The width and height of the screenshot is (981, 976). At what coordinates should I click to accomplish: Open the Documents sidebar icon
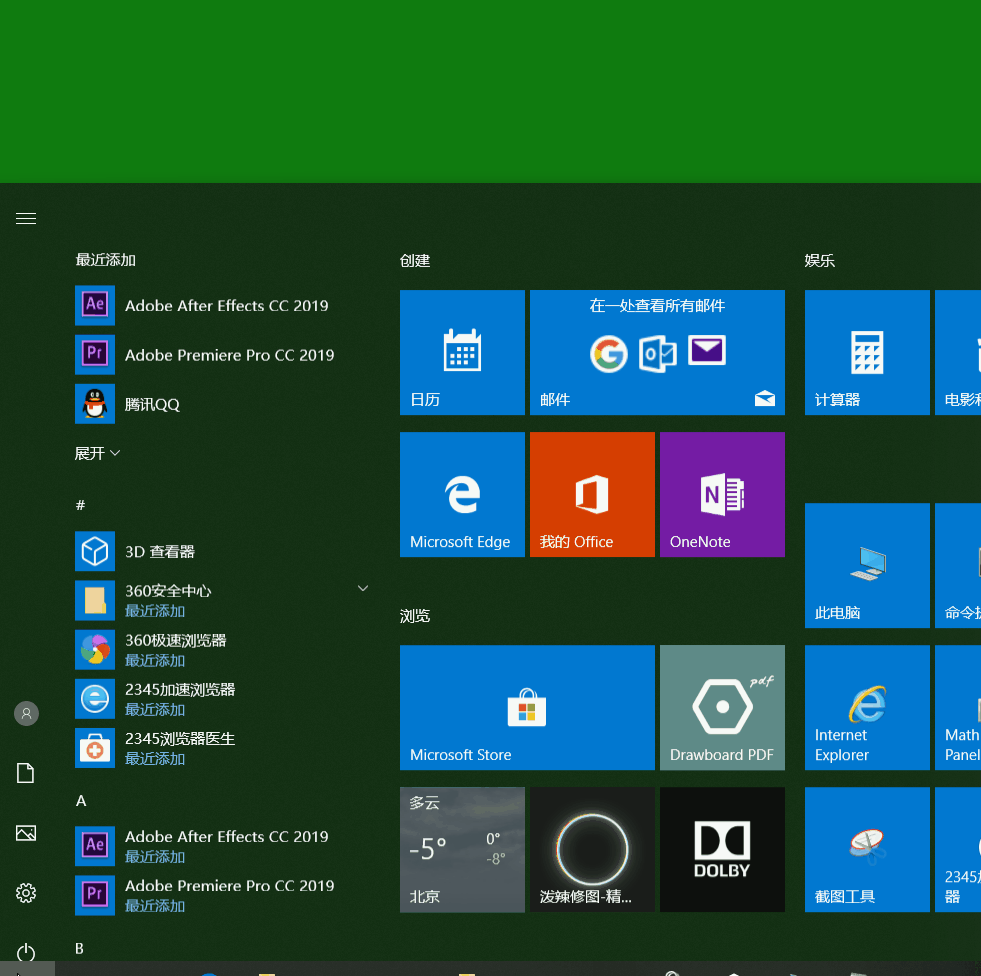[x=26, y=773]
